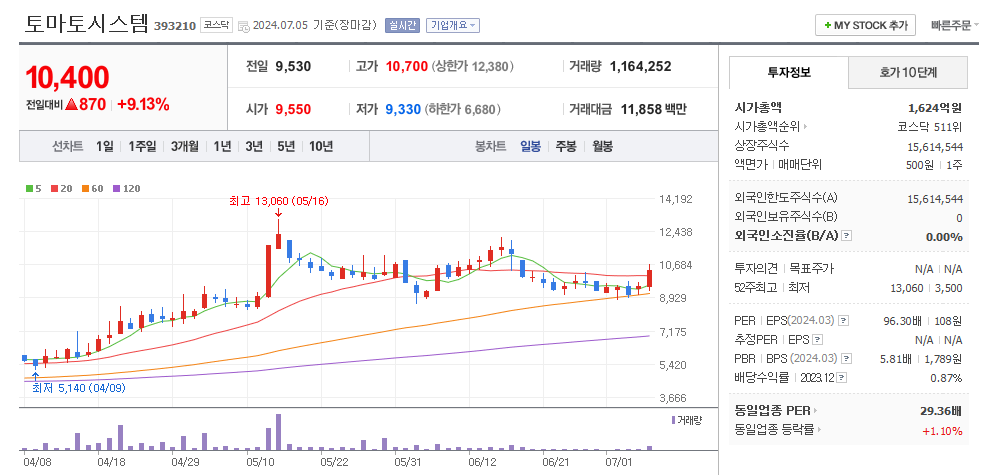Click help icon next to 배당수익률 2023.12
Screen dimensions: 987x475
point(842,378)
